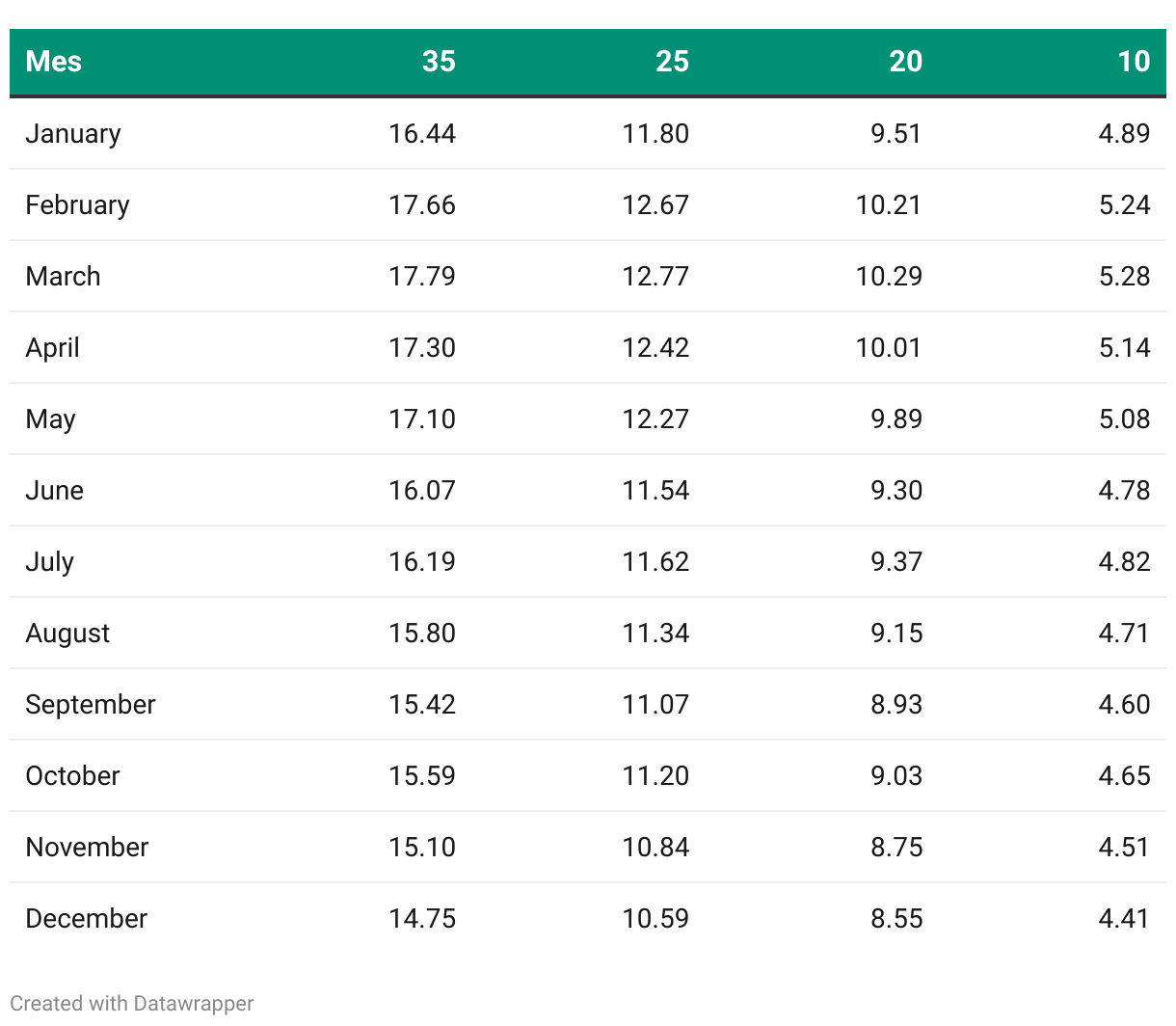Image resolution: width=1176 pixels, height=1026 pixels.
Task: Click the '35' column header
Action: (439, 62)
